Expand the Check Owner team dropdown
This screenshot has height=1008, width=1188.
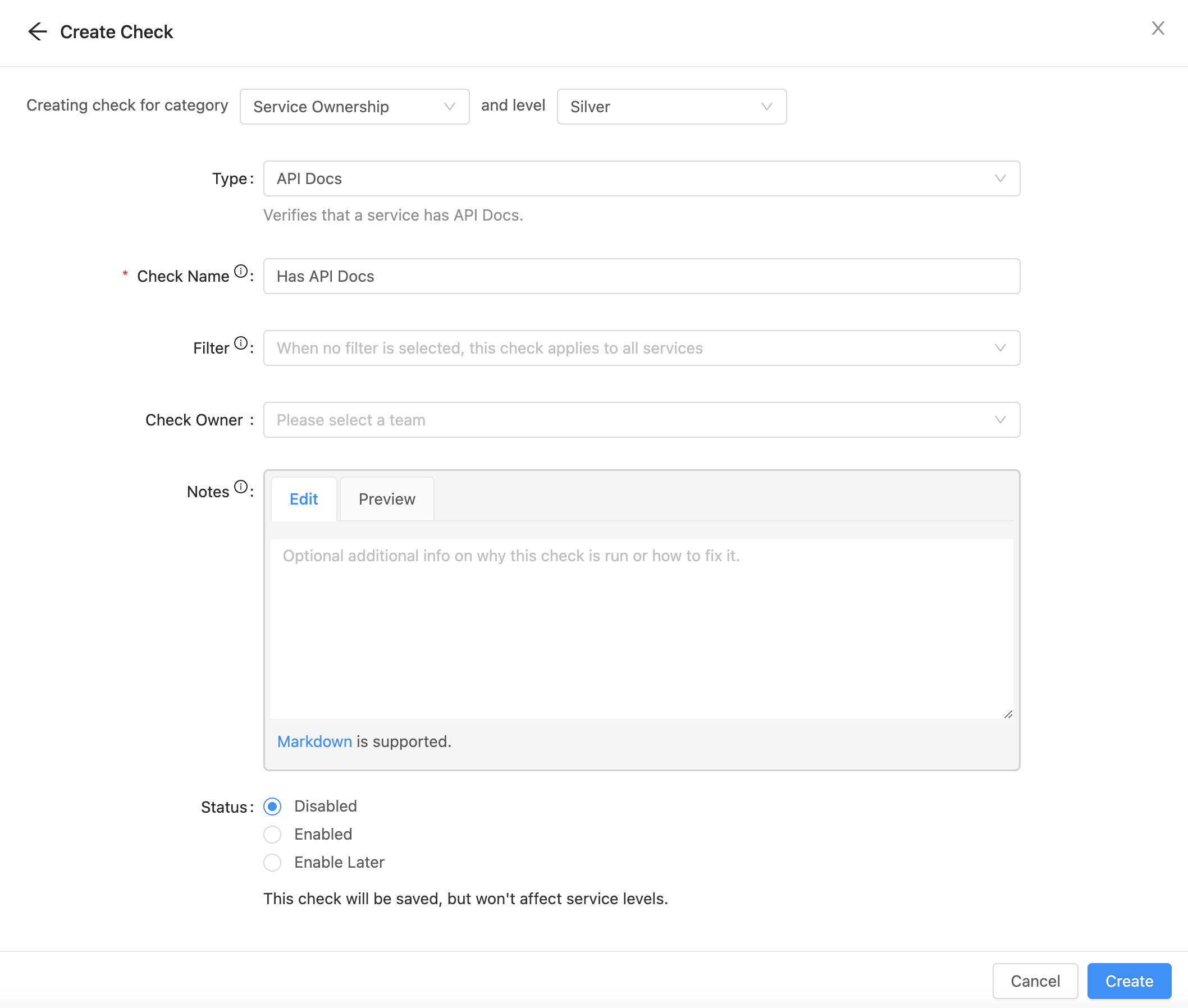click(642, 420)
